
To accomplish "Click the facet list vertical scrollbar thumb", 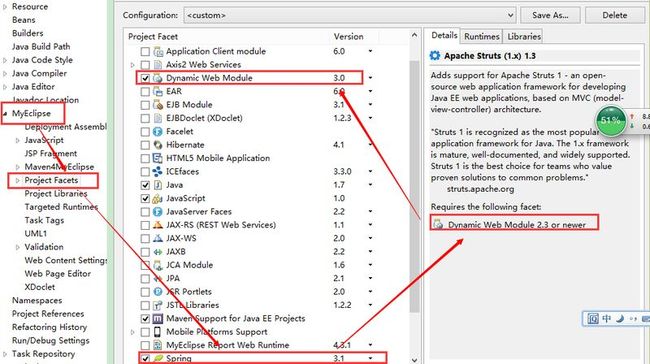I will tap(415, 187).
